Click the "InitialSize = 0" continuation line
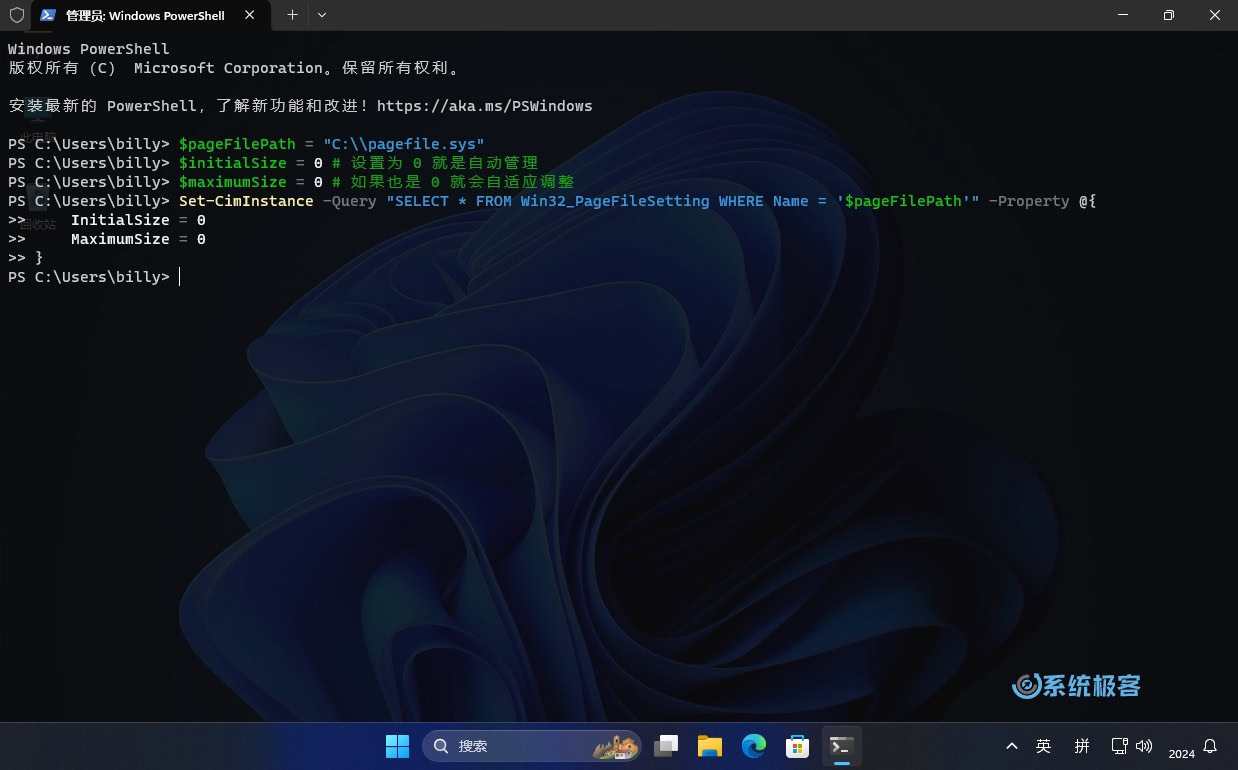 [138, 220]
